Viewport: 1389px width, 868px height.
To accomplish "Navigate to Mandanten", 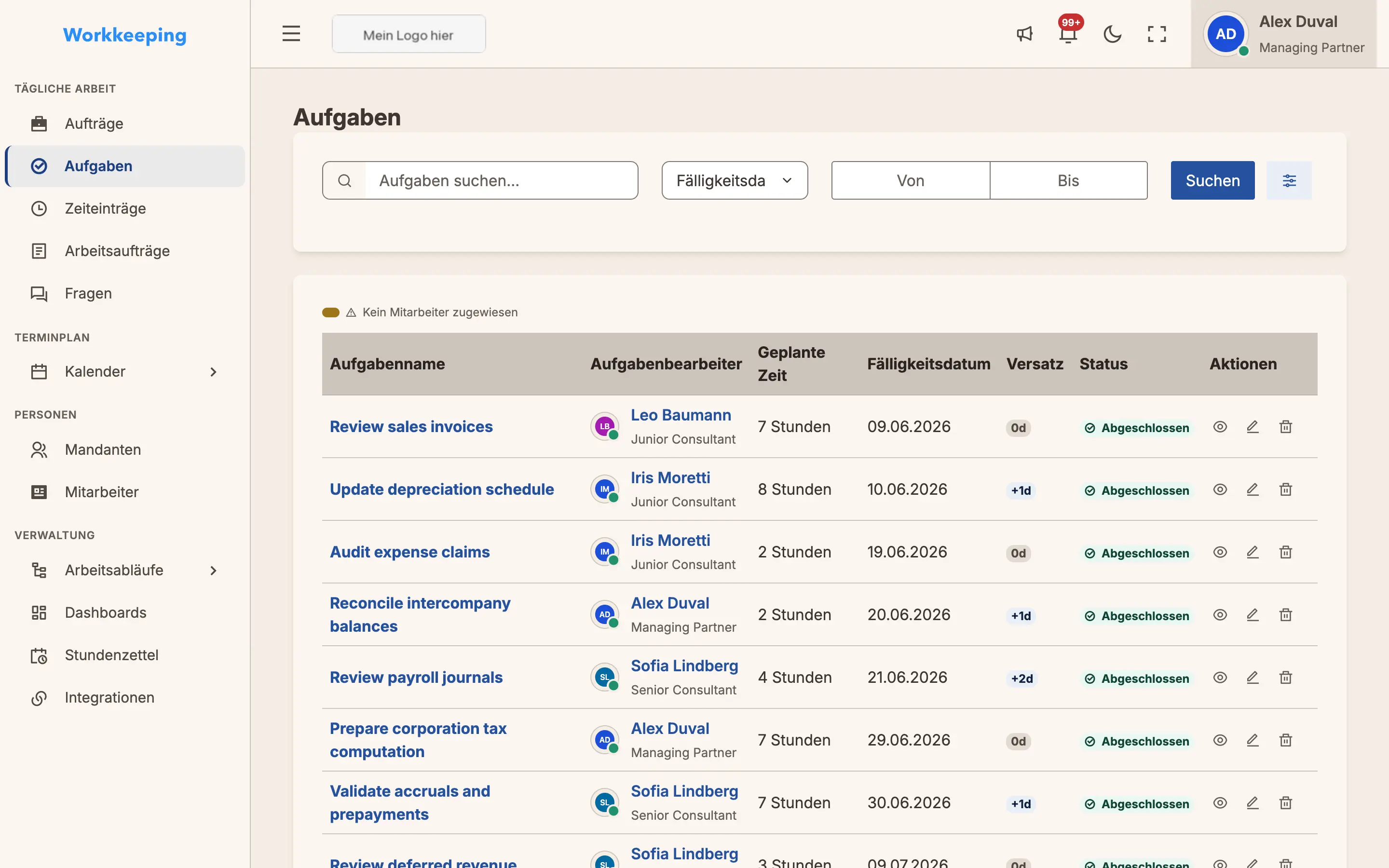I will [x=124, y=449].
